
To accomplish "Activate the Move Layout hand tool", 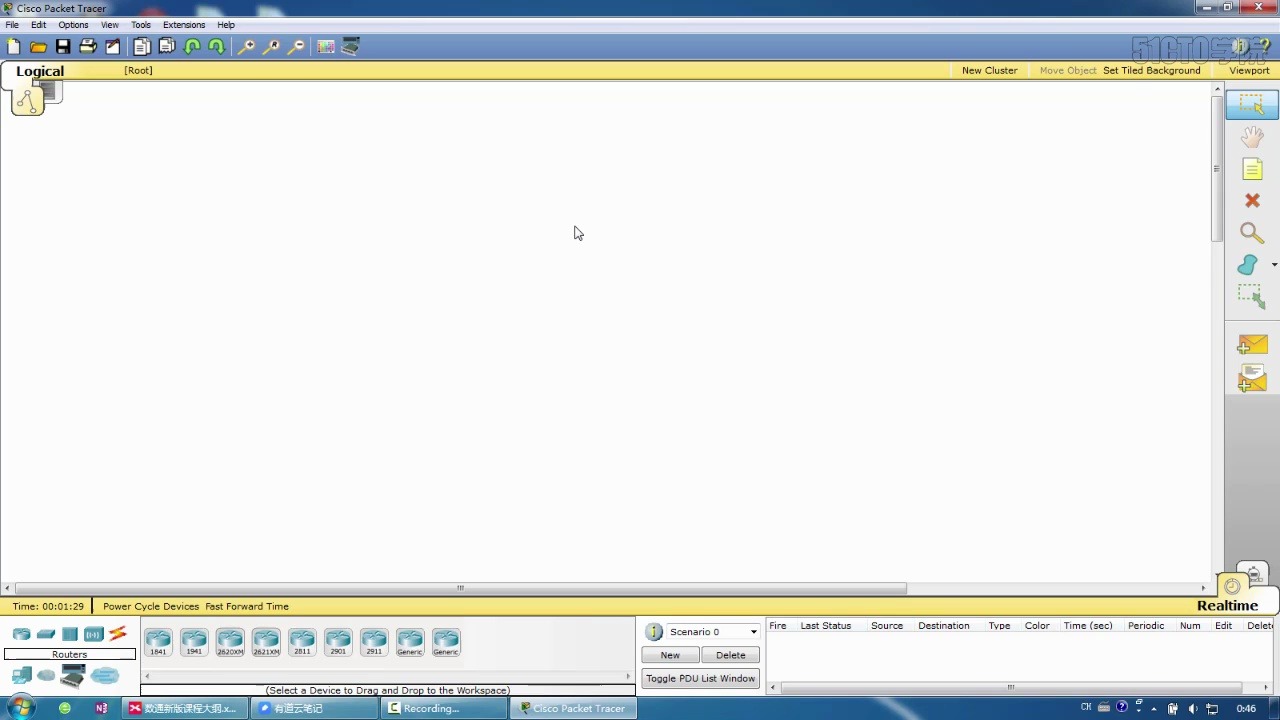I will click(x=1252, y=137).
